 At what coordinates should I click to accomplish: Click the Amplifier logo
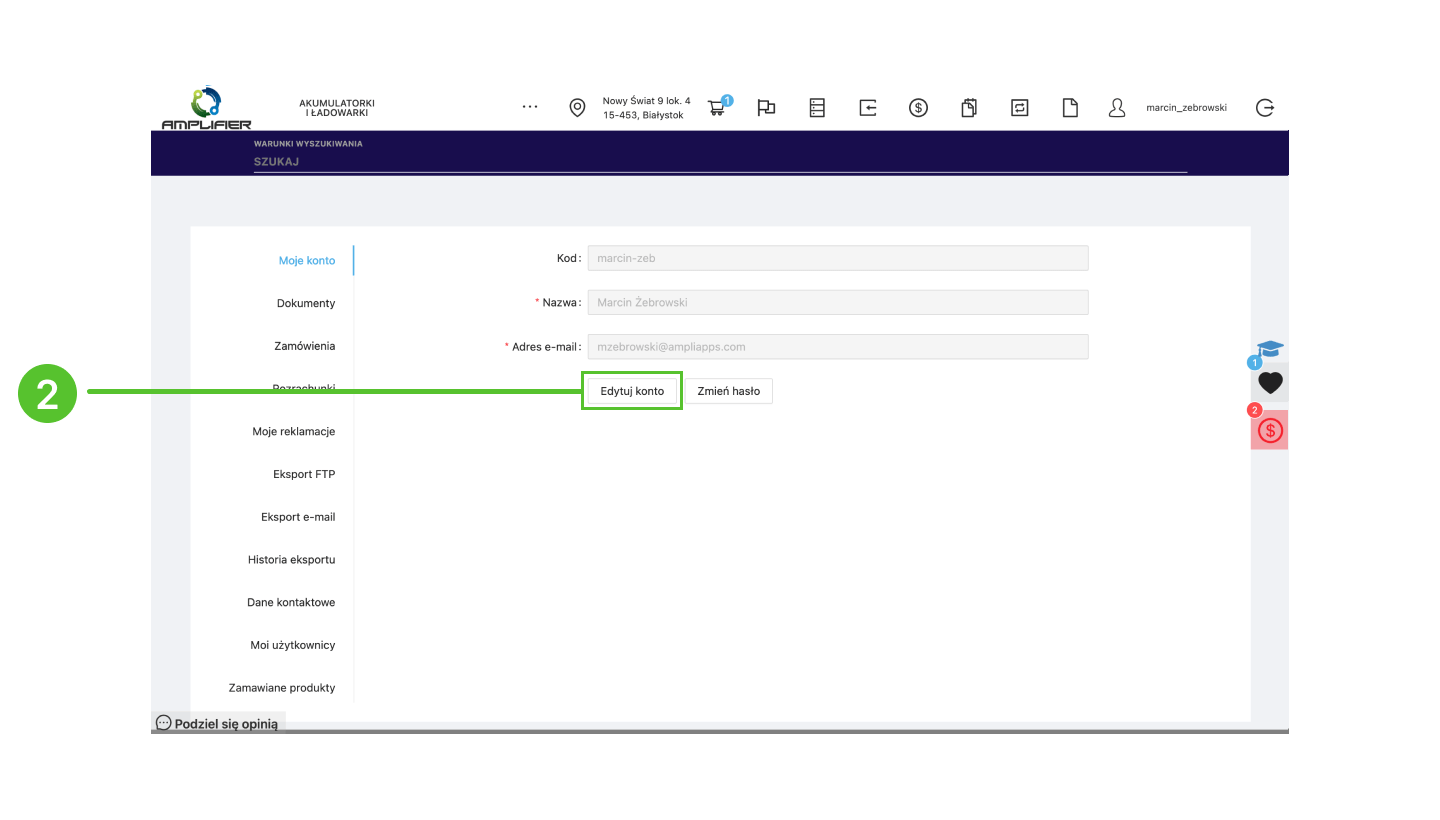(x=206, y=108)
